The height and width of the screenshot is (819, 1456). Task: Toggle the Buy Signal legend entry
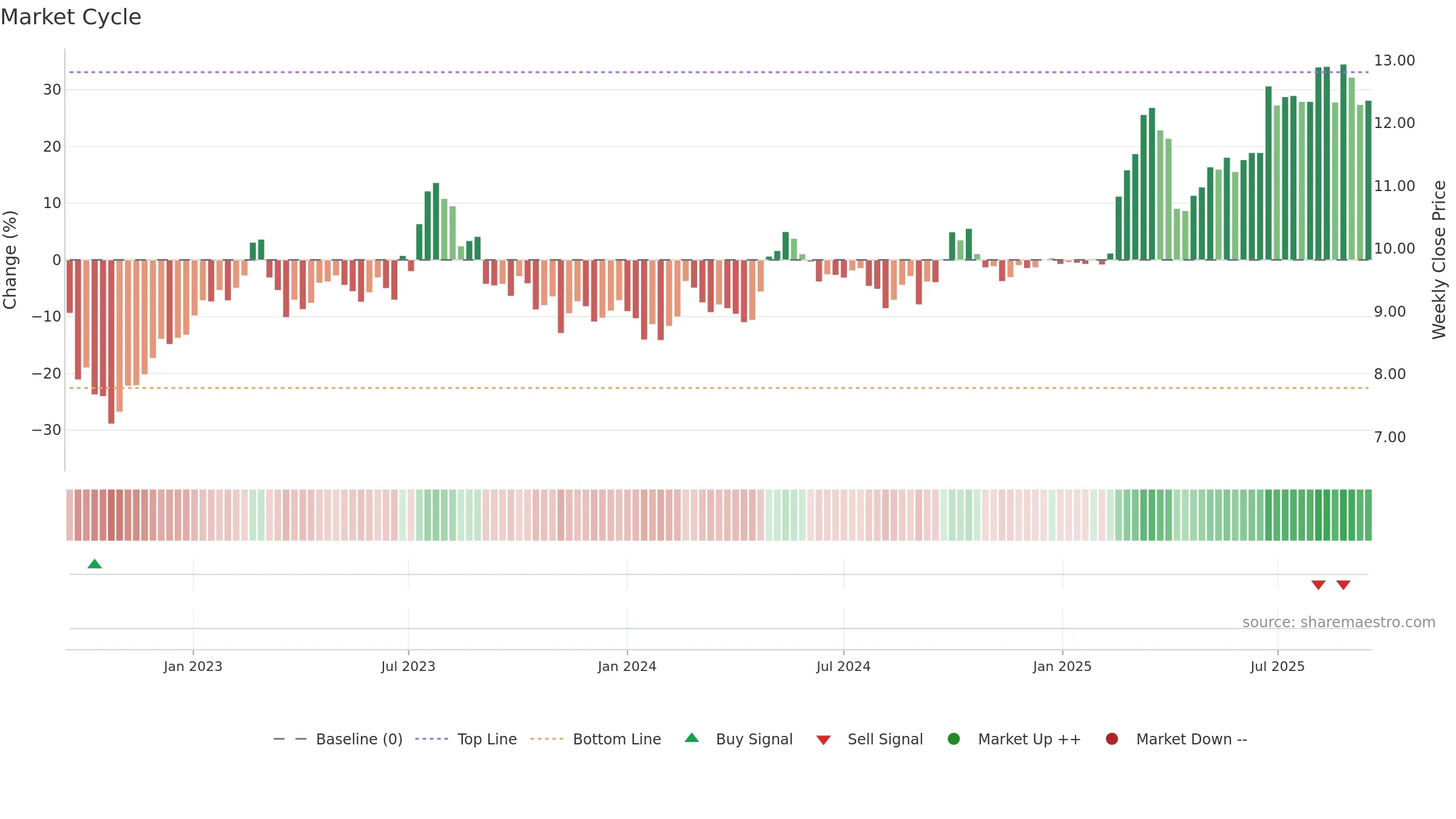tap(738, 740)
